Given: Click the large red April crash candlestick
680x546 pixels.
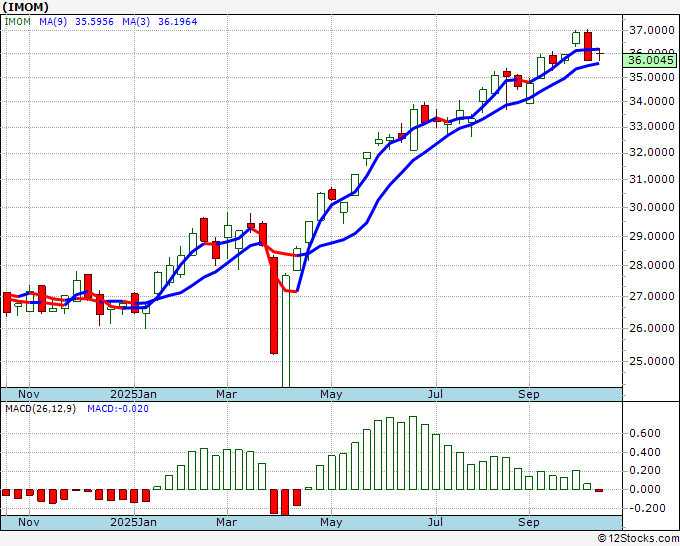Looking at the screenshot, I should [274, 305].
